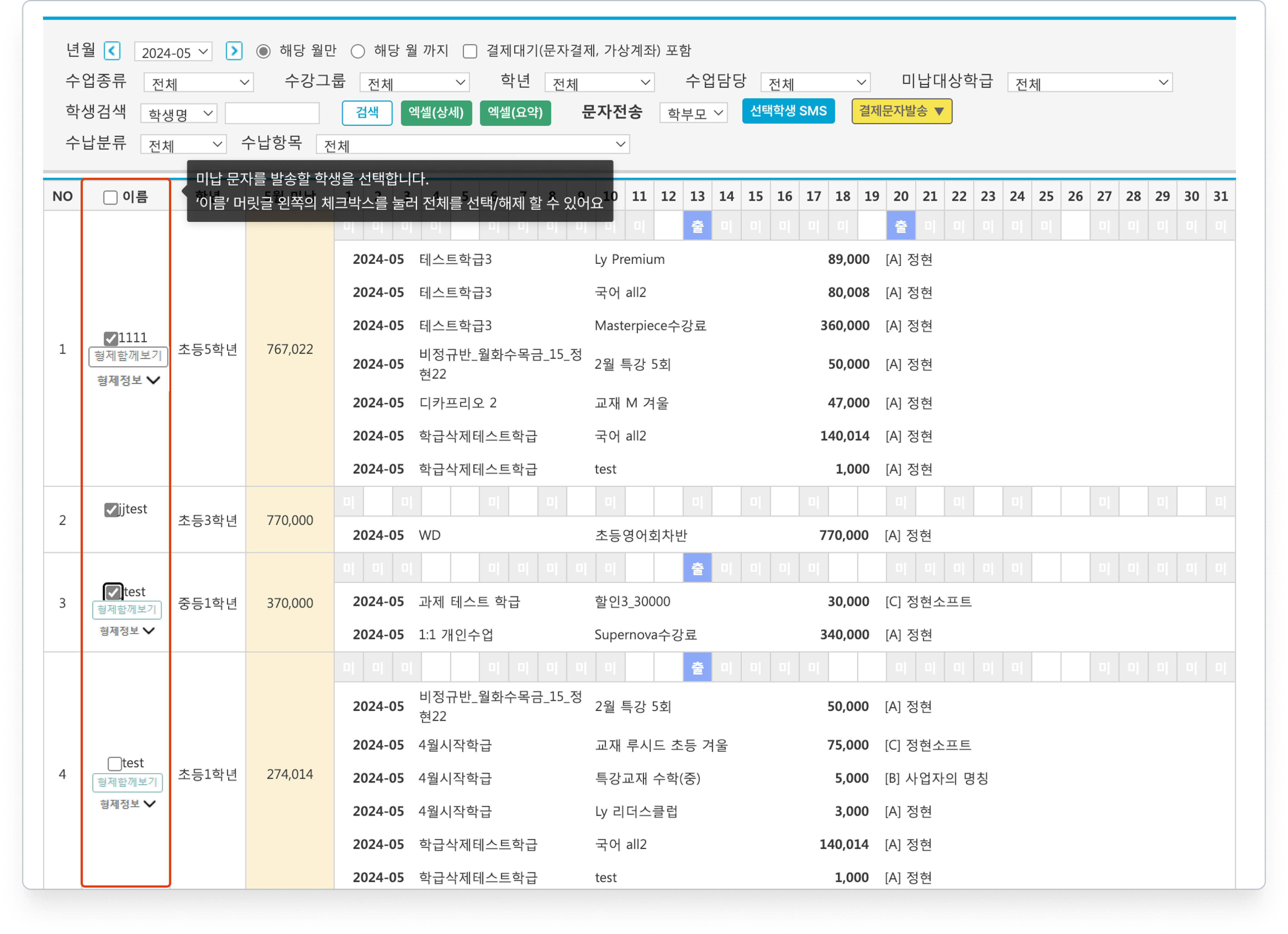1288x934 pixels.
Task: Open the 수납항목 dropdown
Action: coord(472,145)
